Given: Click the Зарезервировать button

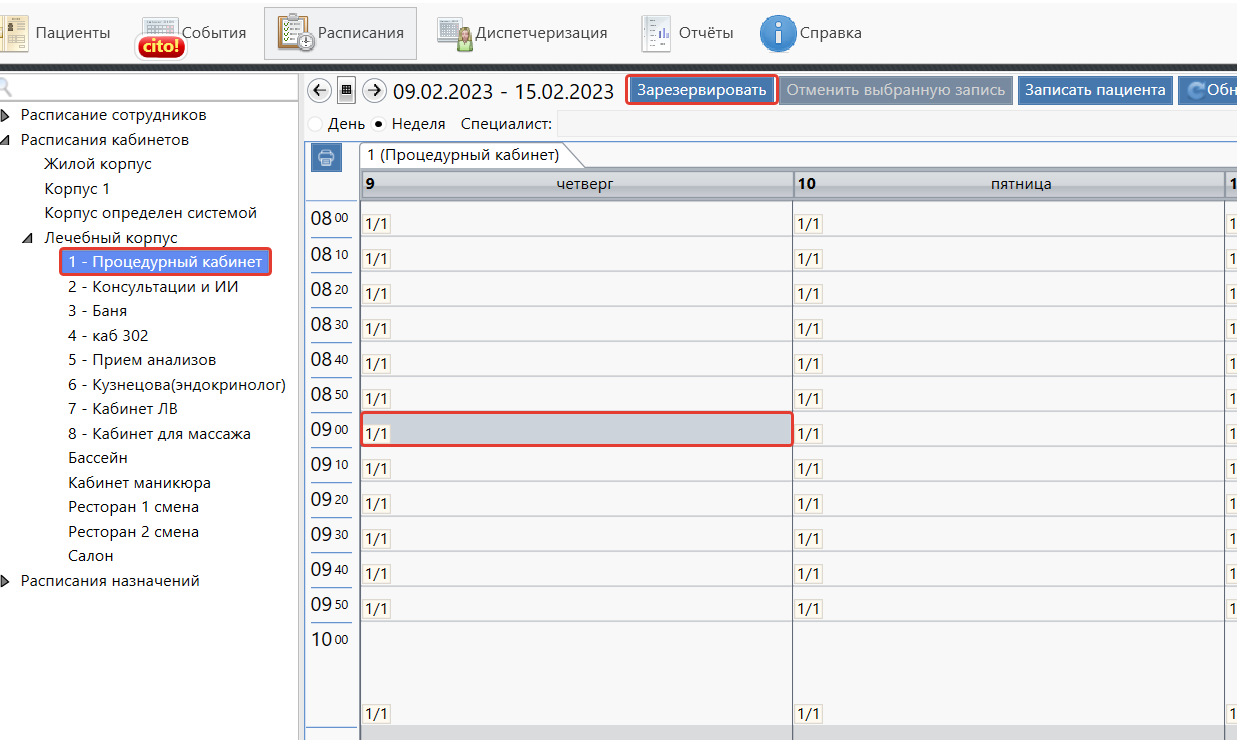Looking at the screenshot, I should point(701,90).
